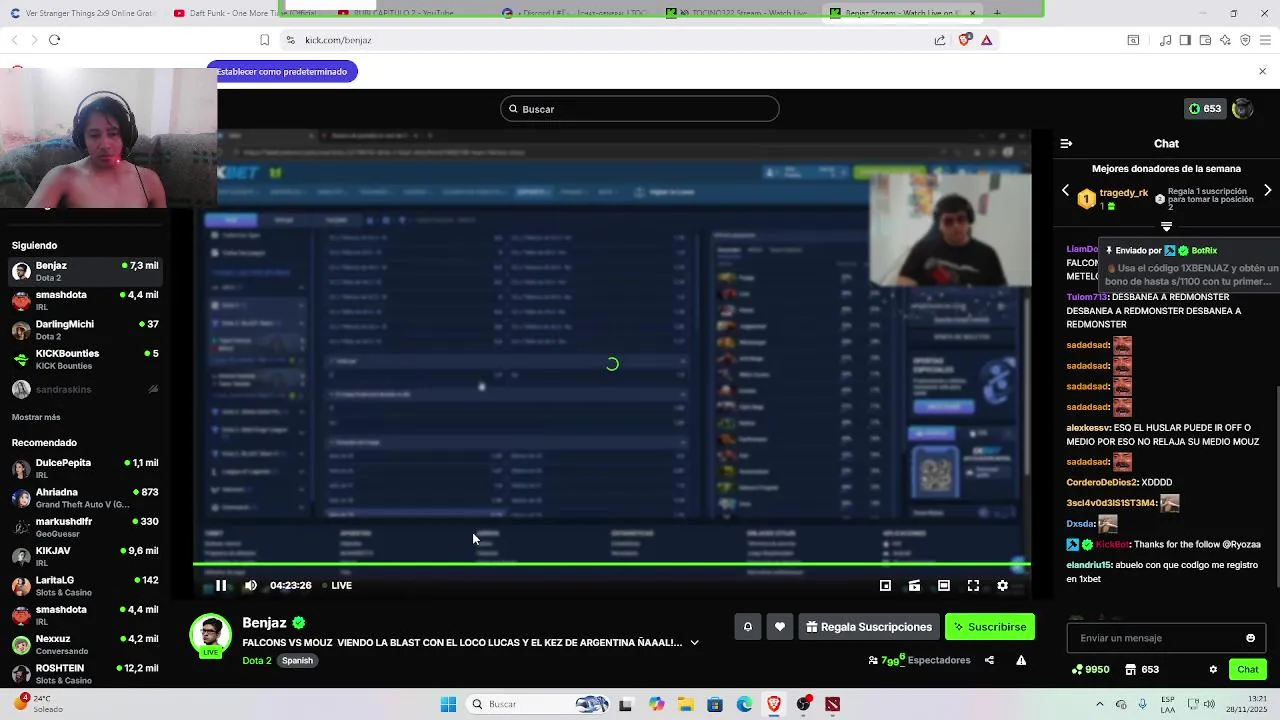Open offline sandraskins channel
This screenshot has height=720, width=1280.
85,389
